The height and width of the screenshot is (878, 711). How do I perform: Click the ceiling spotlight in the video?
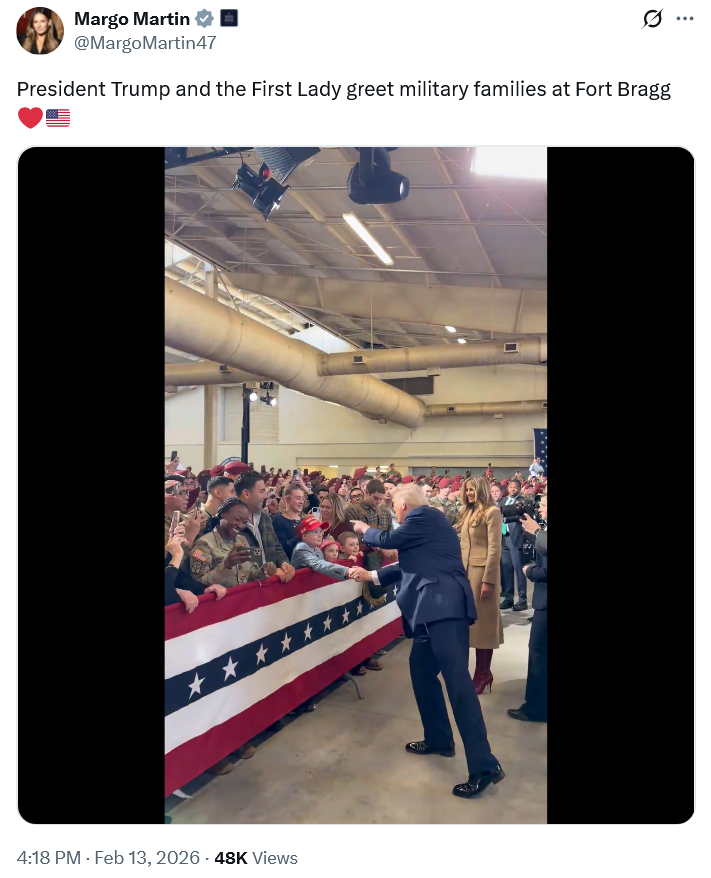click(x=376, y=178)
